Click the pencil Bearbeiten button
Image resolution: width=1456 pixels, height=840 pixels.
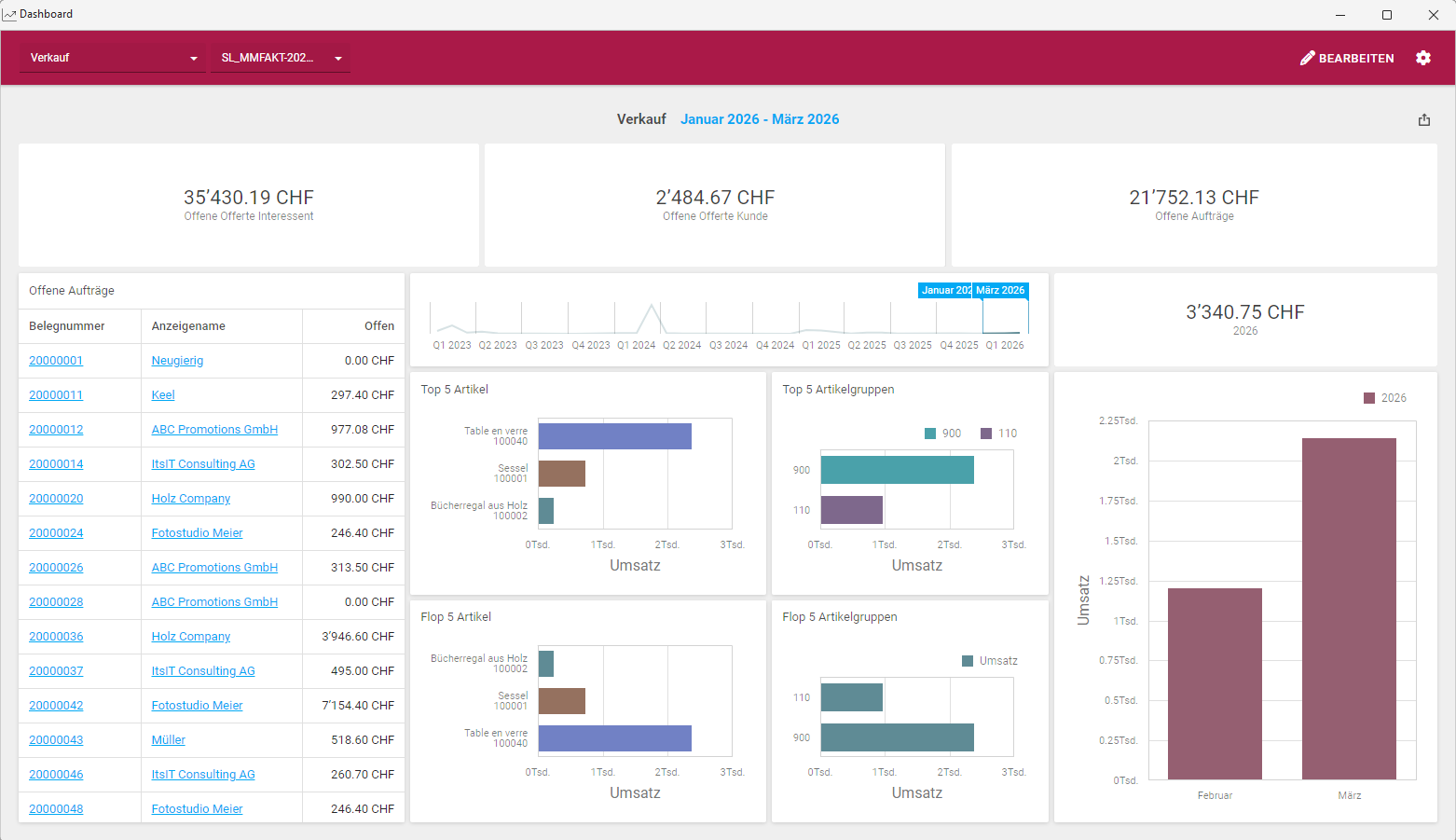tap(1347, 58)
